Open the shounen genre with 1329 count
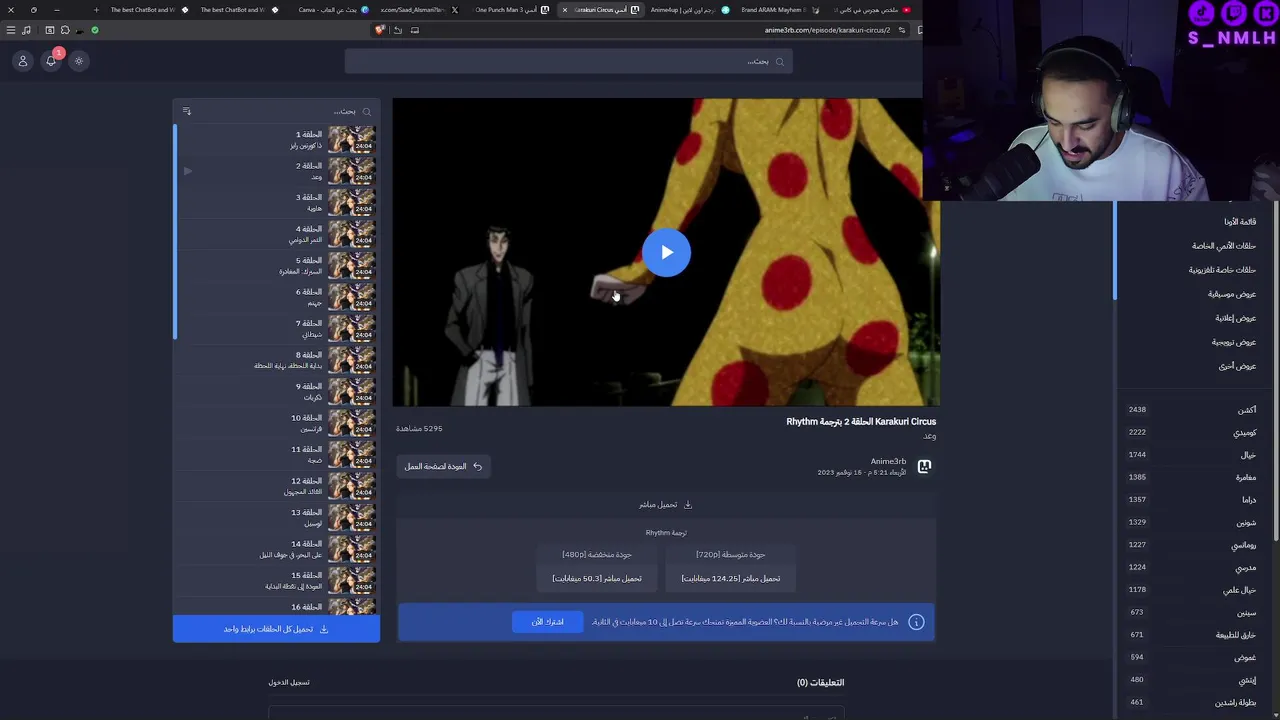Image resolution: width=1280 pixels, height=720 pixels. point(1191,522)
